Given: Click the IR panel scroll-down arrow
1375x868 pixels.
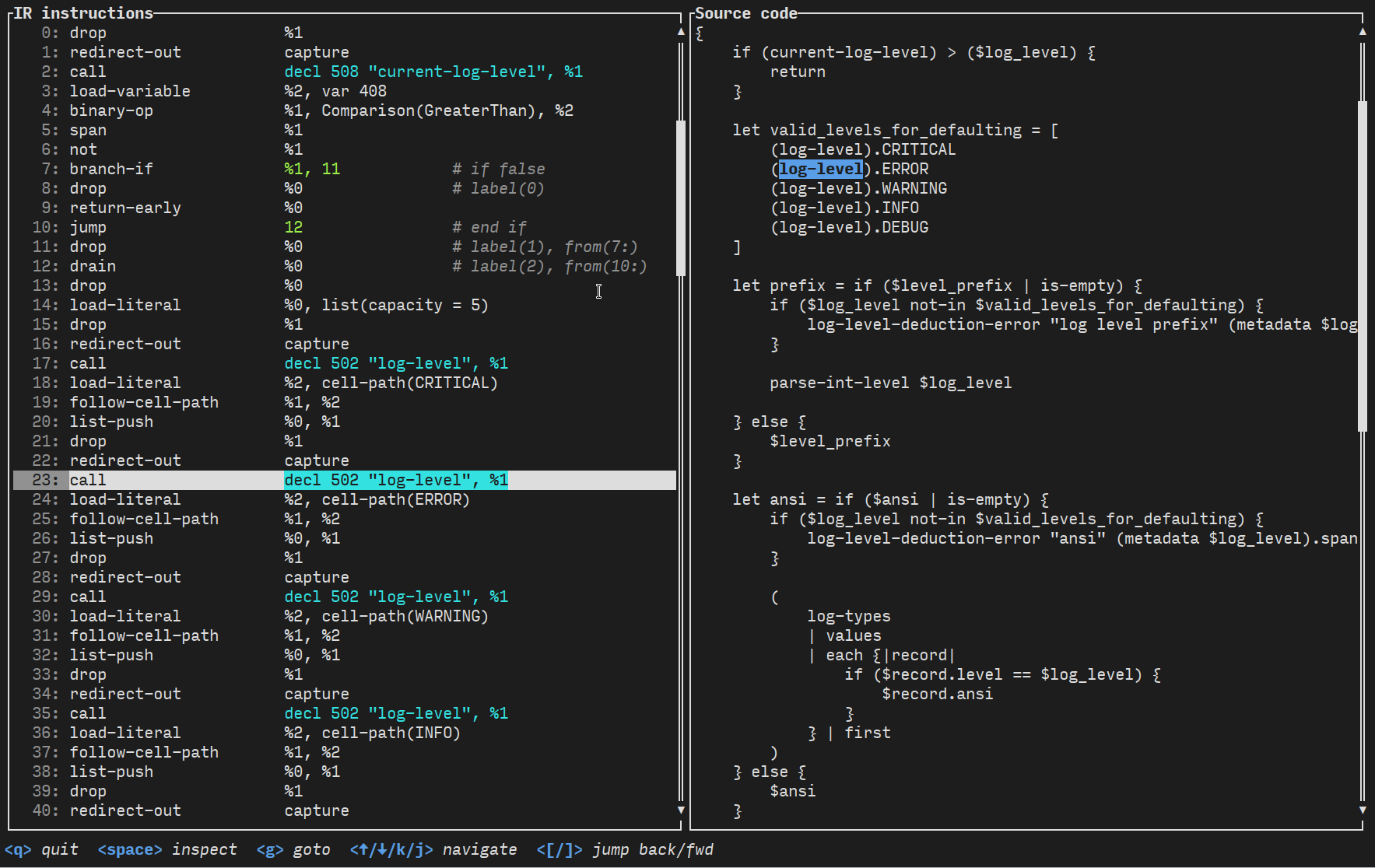Looking at the screenshot, I should click(681, 810).
